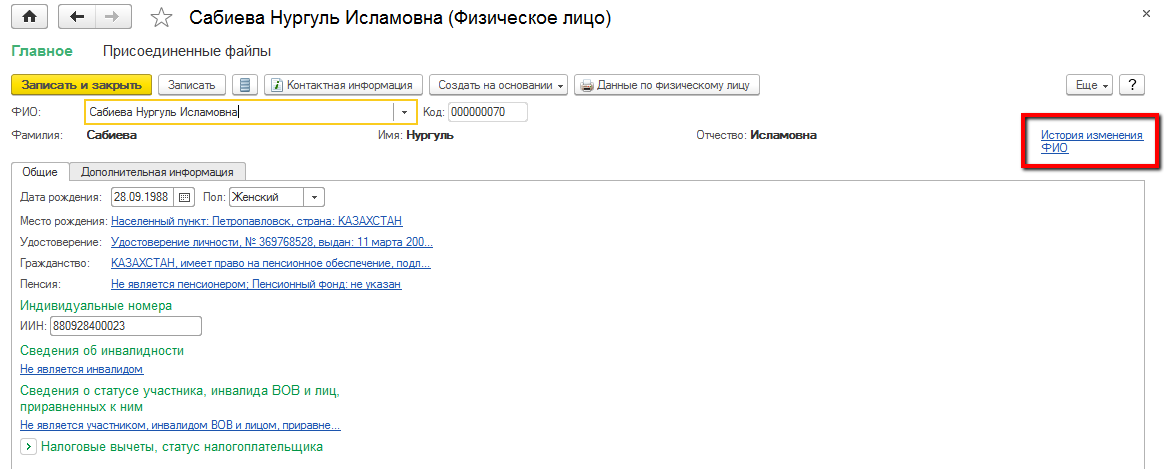Open История изменения ФИО link
Image resolution: width=1164 pixels, height=469 pixels.
click(x=1091, y=141)
